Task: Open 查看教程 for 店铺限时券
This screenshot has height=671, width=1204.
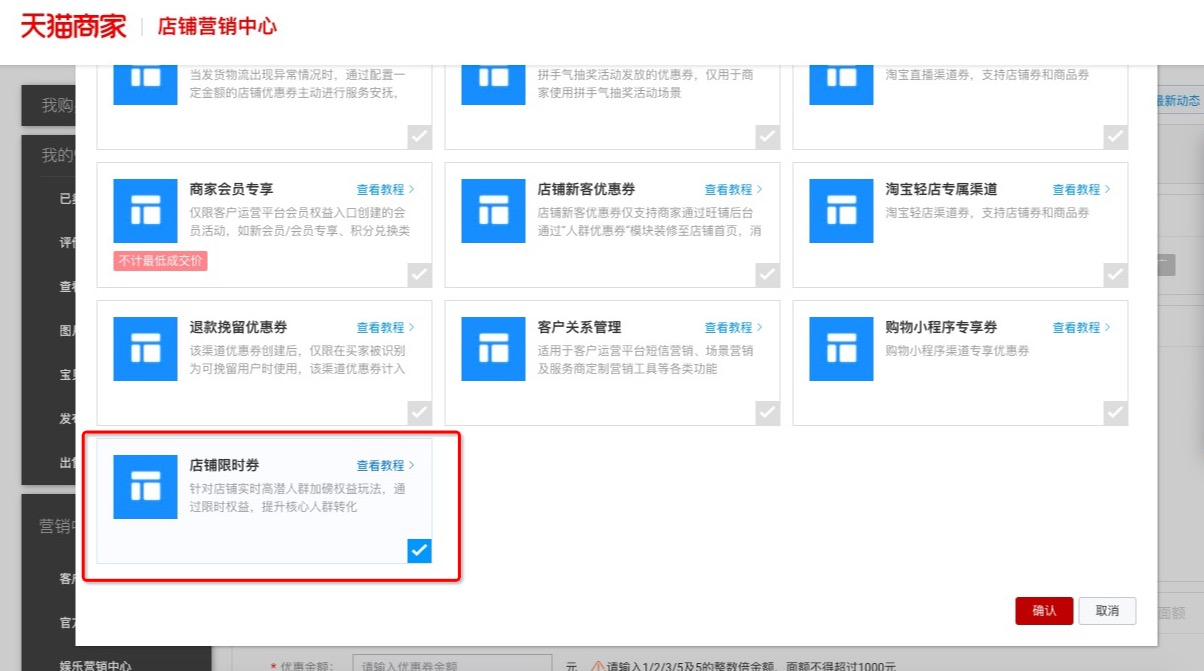Action: tap(385, 465)
